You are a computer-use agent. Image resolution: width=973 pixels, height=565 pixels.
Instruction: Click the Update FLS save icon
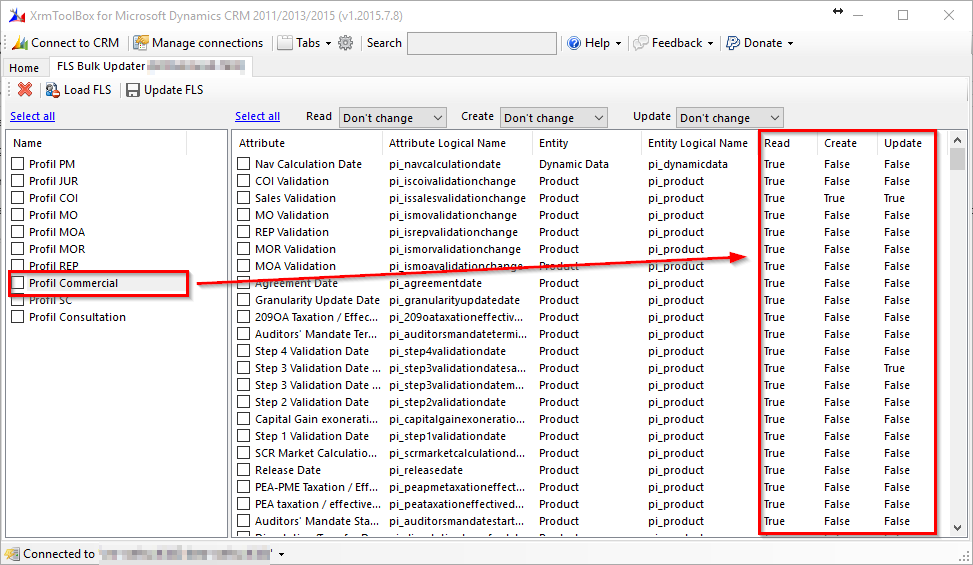click(133, 90)
